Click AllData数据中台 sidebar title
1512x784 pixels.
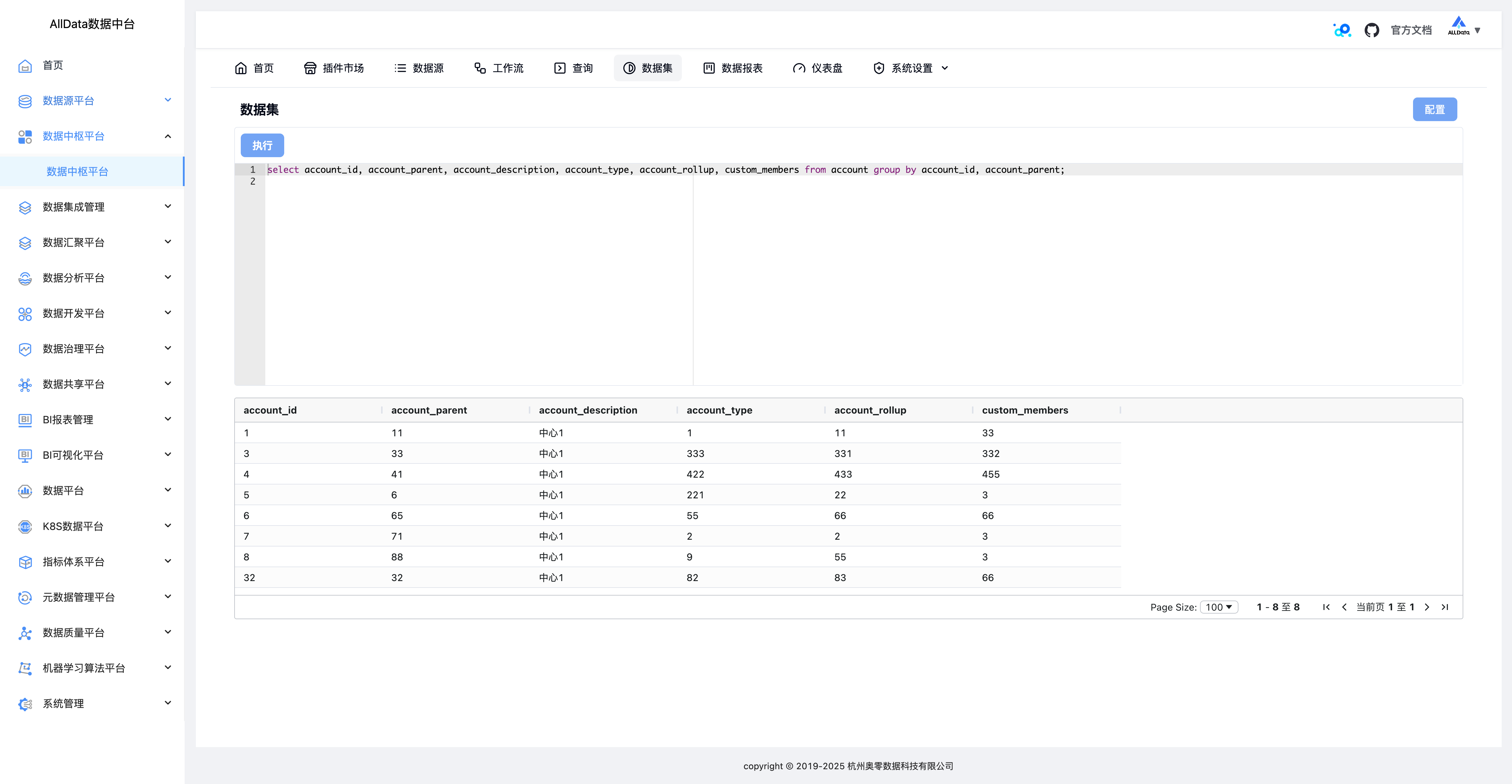(92, 24)
